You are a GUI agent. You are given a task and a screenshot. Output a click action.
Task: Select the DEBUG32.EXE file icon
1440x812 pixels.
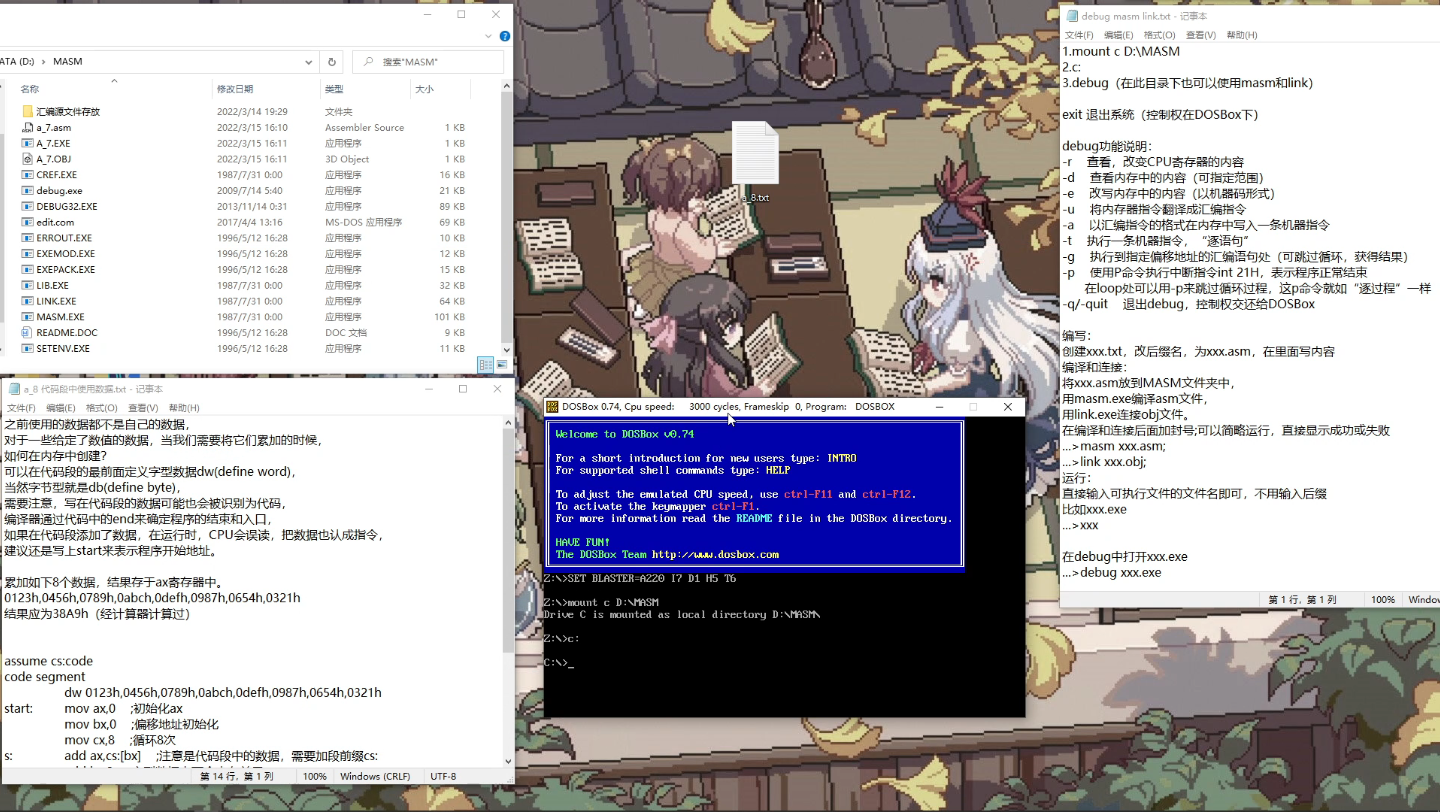[x=28, y=206]
